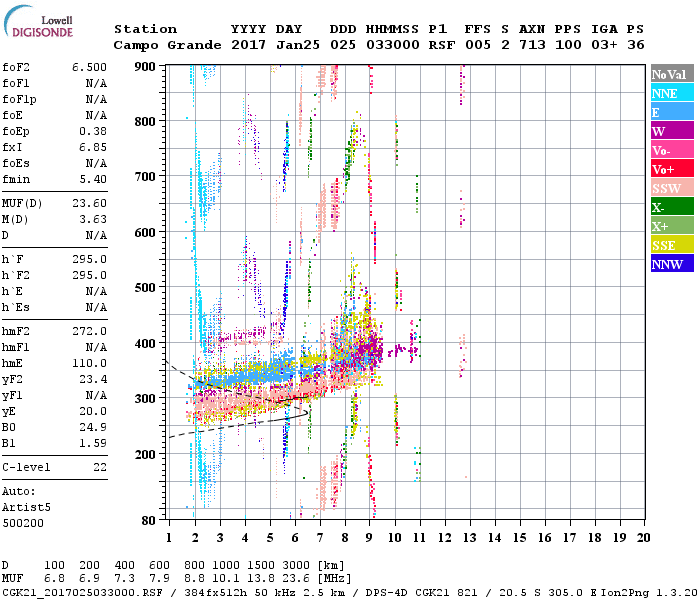Click the red Vo+ legend swatch
Viewport: 700px width, 600px height.
(x=668, y=169)
